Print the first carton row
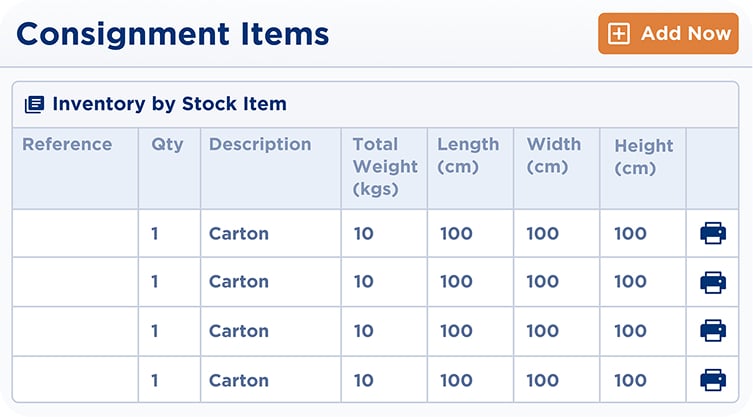This screenshot has width=753, height=417. point(713,234)
